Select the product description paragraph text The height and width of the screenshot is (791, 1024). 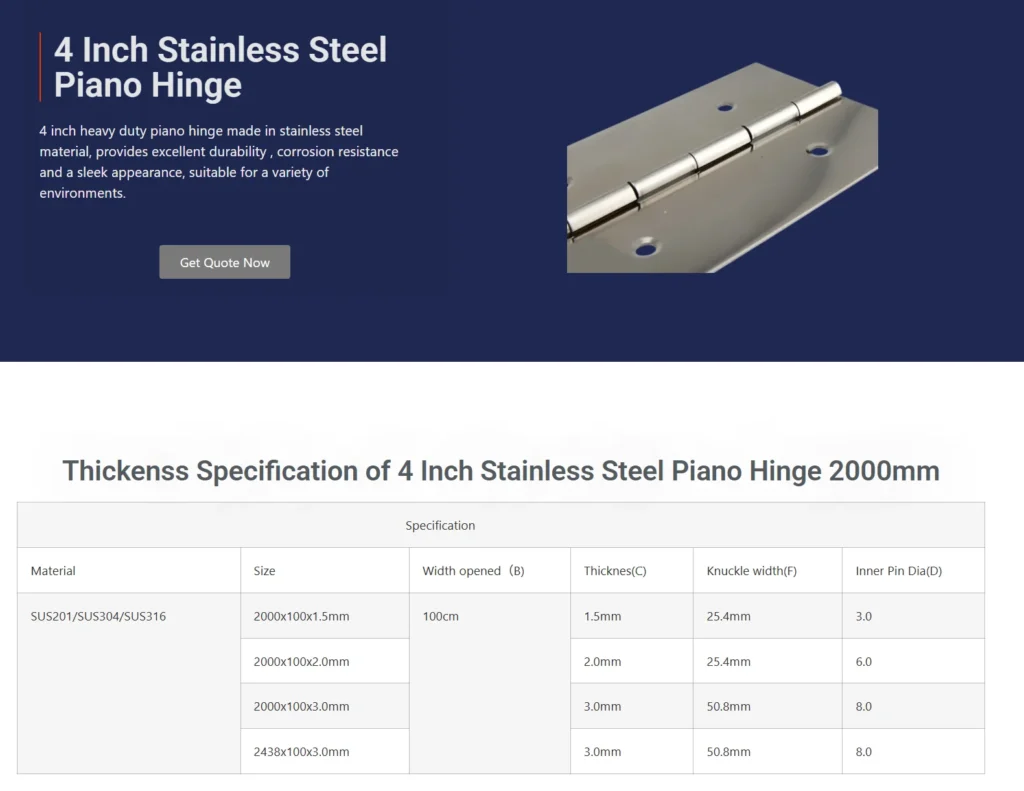[x=218, y=162]
